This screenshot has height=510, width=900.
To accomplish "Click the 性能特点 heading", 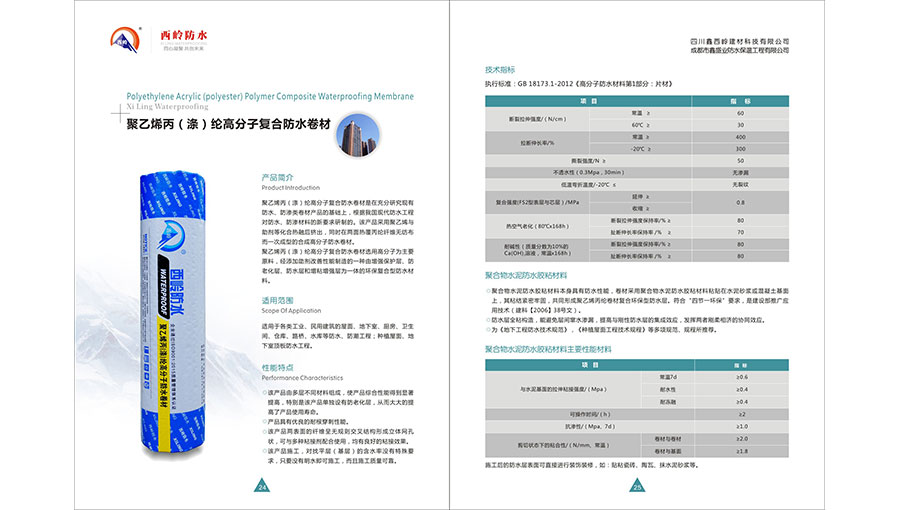I will 277,368.
